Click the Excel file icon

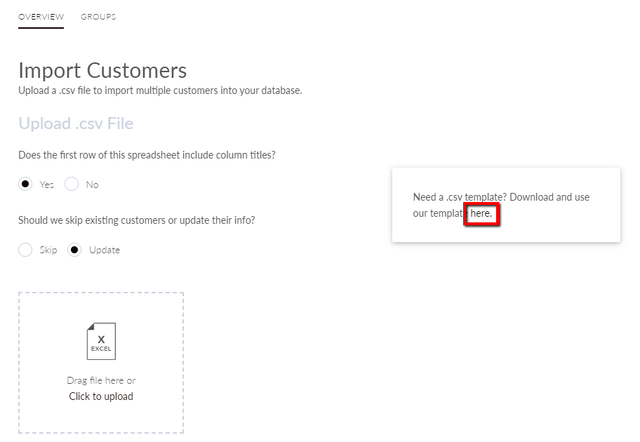click(x=101, y=341)
